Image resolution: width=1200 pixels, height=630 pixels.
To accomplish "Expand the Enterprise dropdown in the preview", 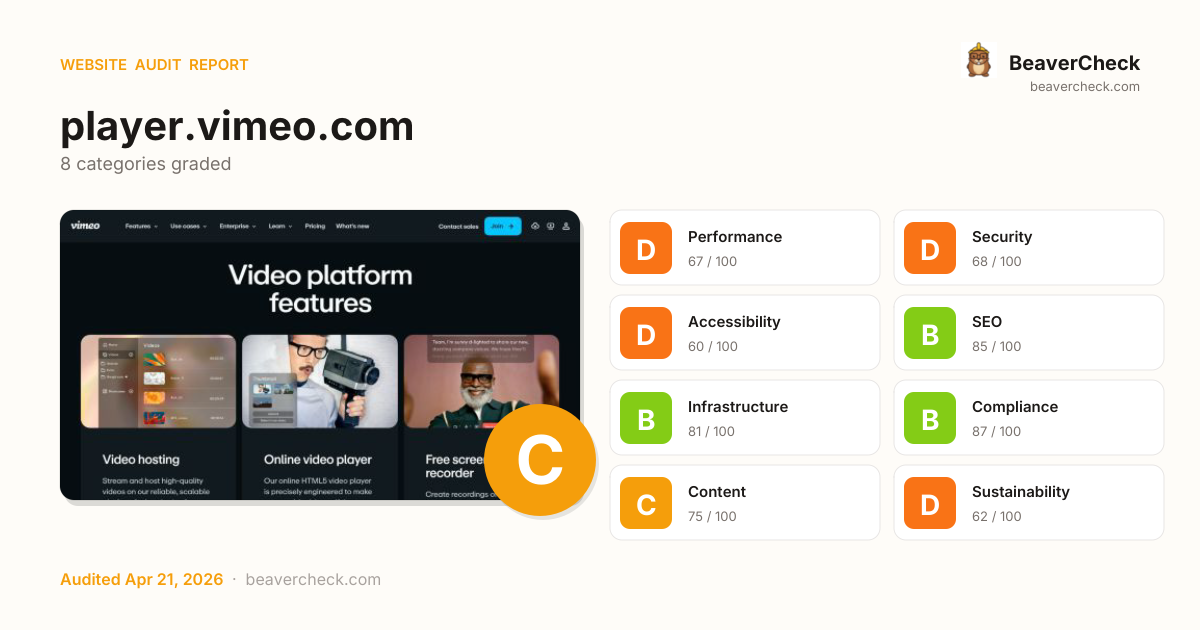I will pos(238,226).
